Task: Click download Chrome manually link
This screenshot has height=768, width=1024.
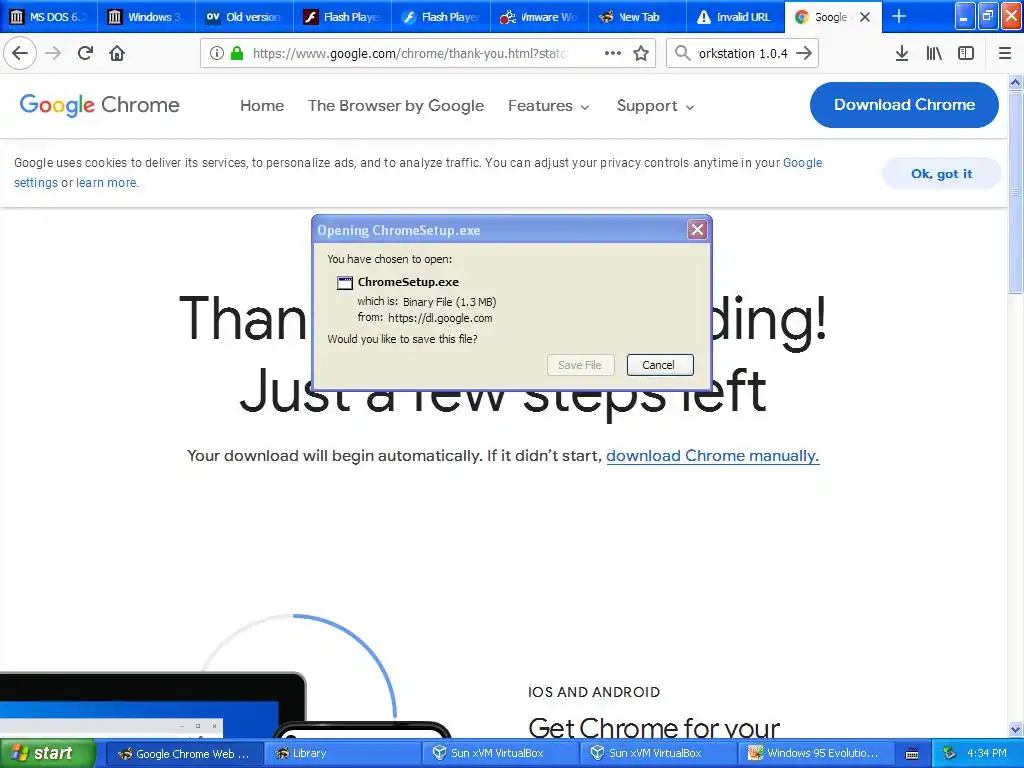Action: [x=712, y=455]
